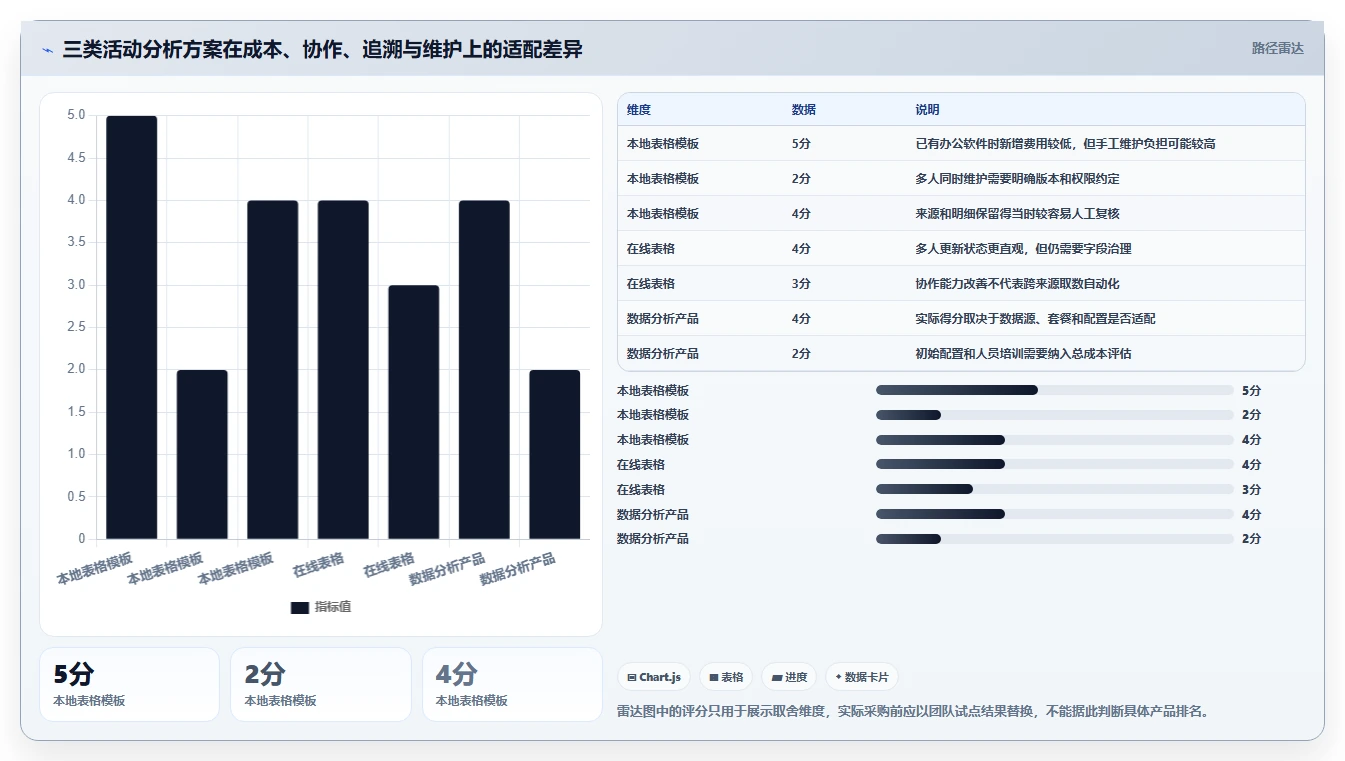The image size is (1345, 761).
Task: Click the text 多人同时维护需要明确版本和权限约定
Action: (x=1017, y=179)
